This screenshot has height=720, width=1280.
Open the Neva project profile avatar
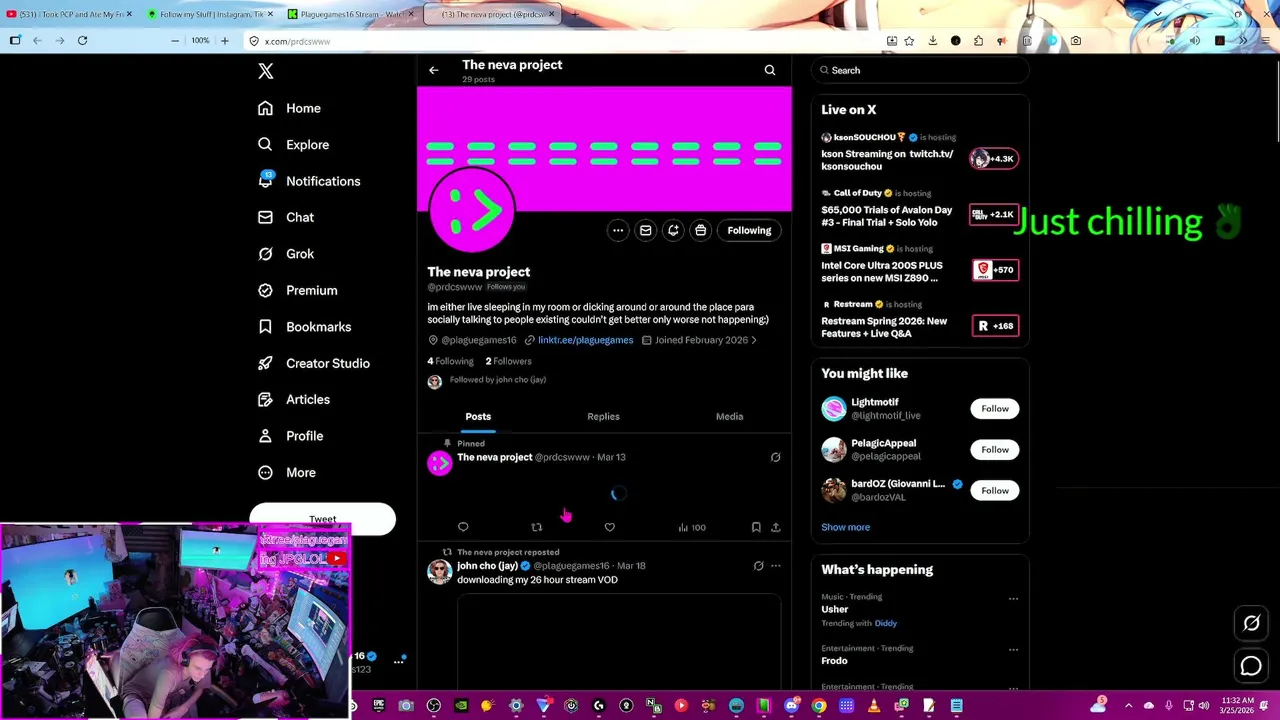click(x=472, y=209)
